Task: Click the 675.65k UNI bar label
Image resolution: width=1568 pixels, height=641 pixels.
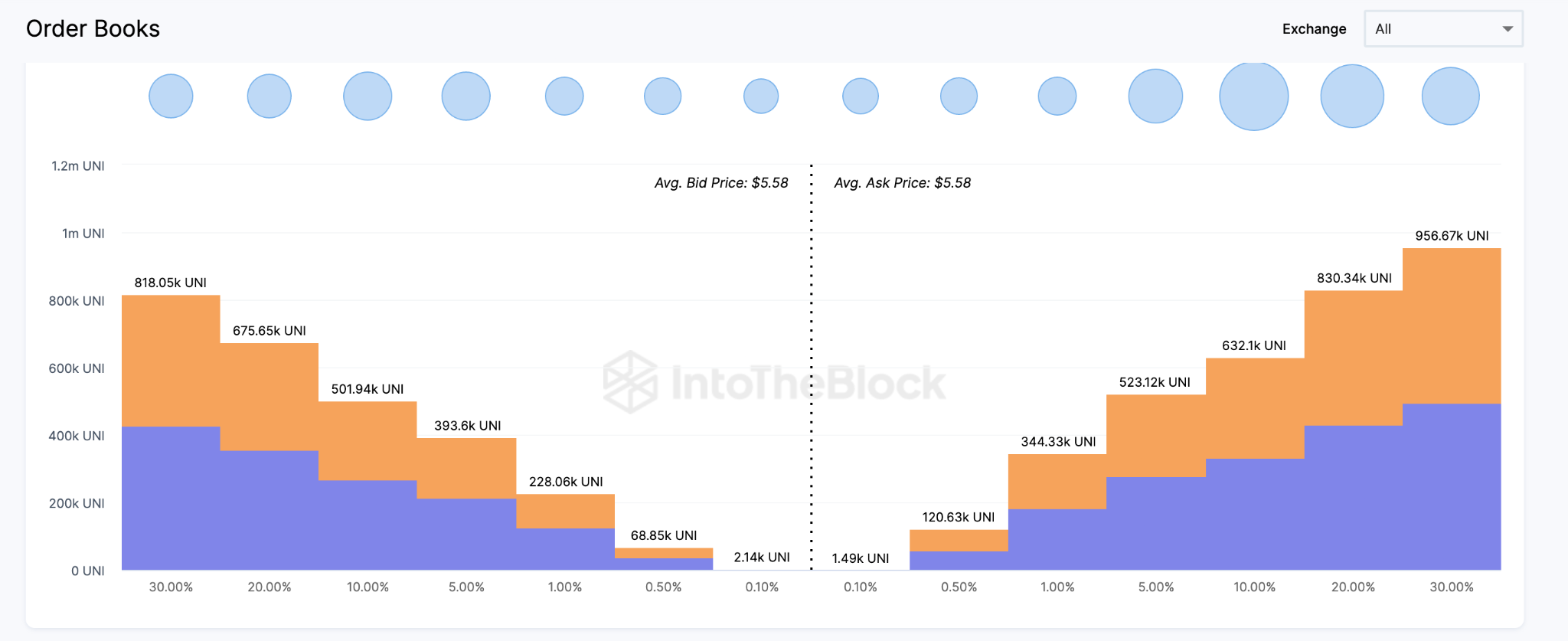Action: click(269, 331)
